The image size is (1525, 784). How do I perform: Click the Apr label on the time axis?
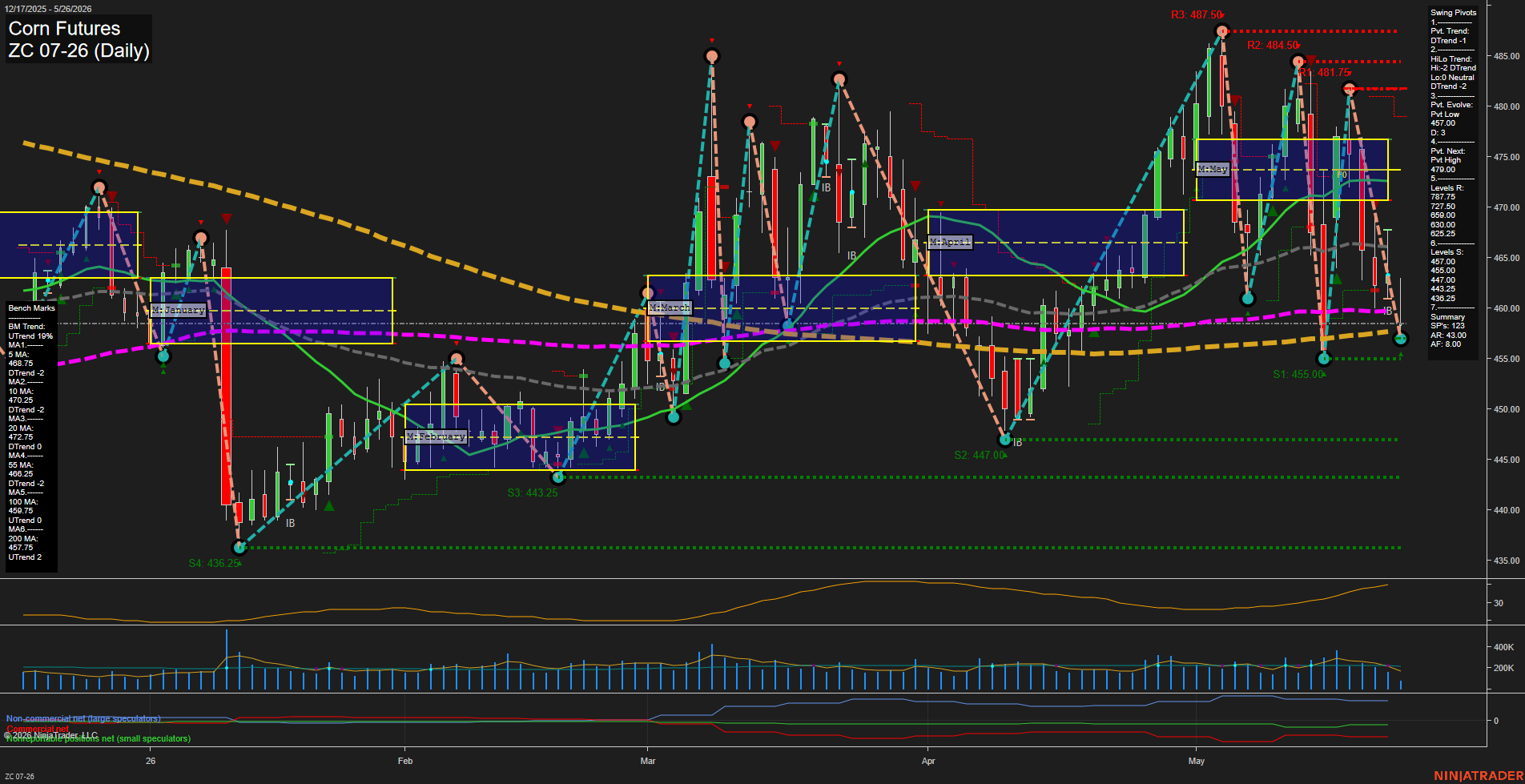point(928,761)
